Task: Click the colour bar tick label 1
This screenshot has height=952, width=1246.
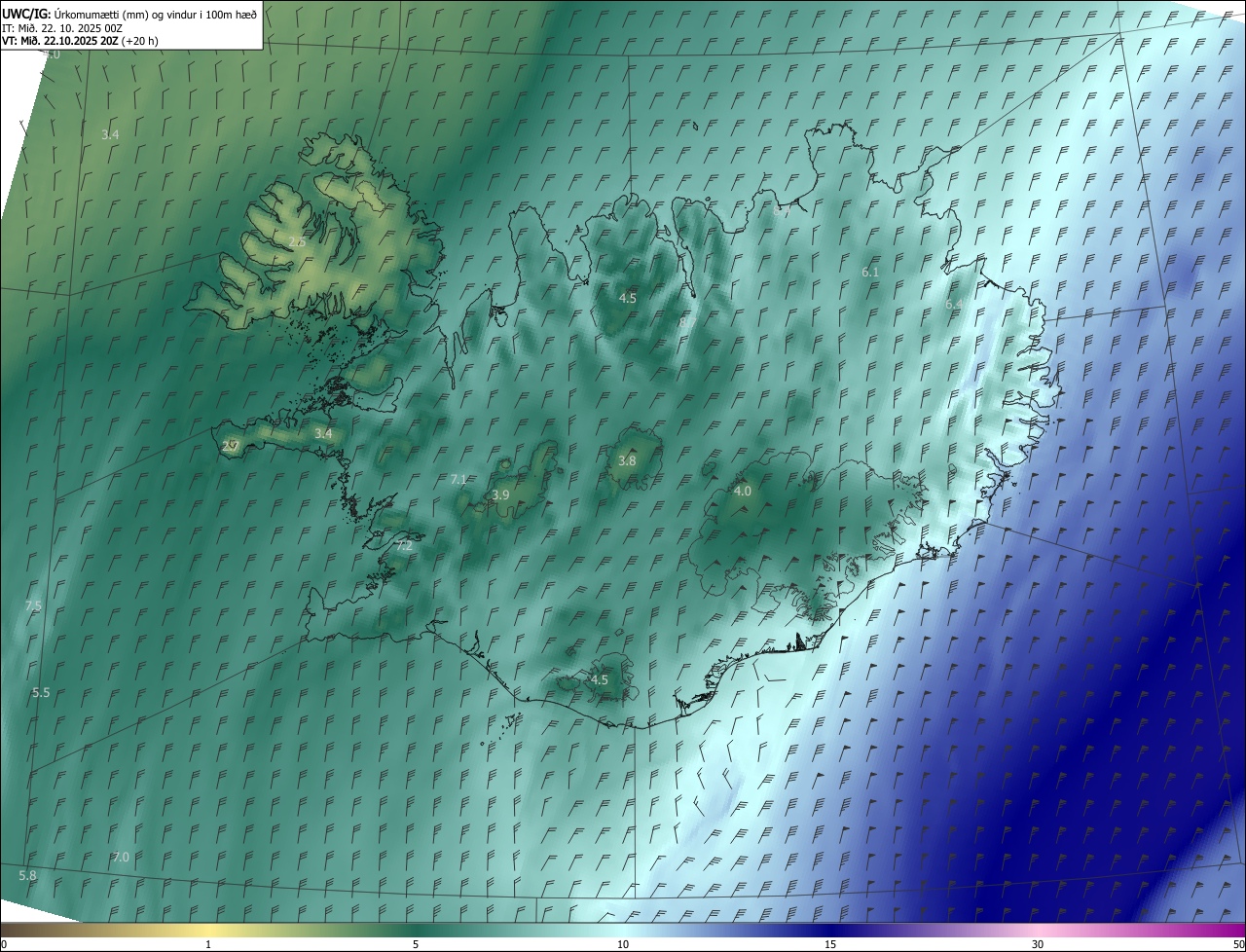Action: tap(208, 944)
